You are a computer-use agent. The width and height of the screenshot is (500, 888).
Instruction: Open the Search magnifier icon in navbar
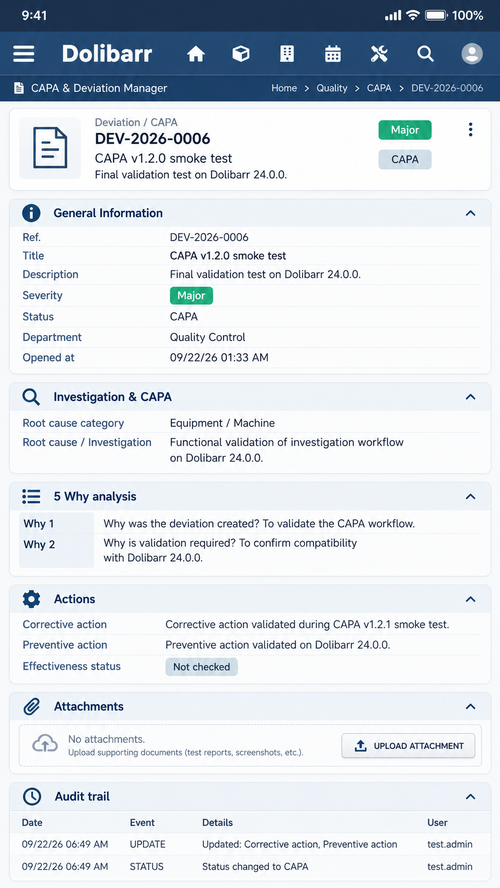425,54
